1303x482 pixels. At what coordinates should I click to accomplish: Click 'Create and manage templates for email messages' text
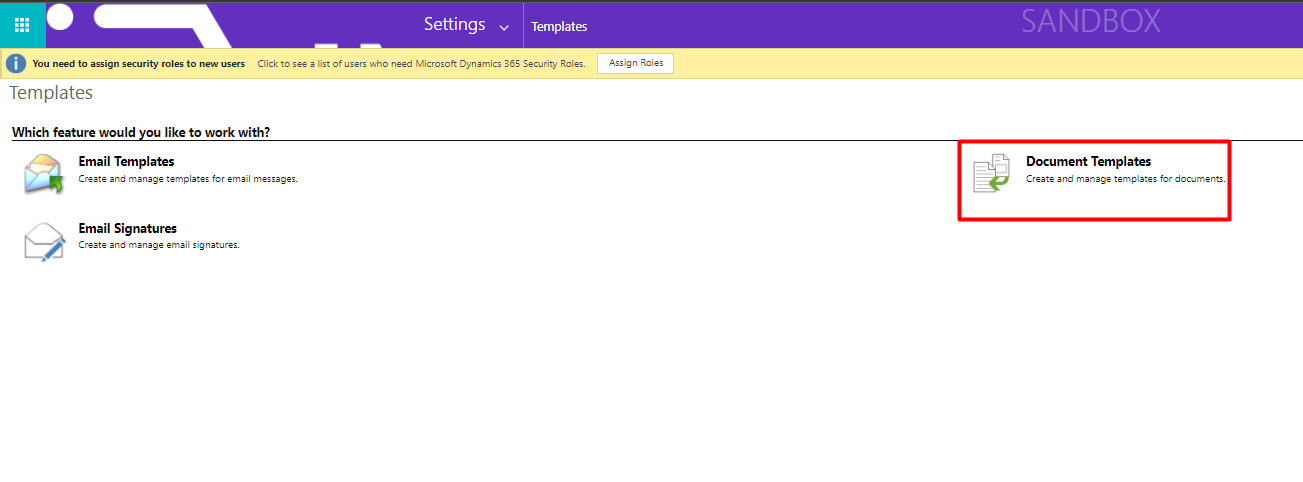click(x=188, y=179)
